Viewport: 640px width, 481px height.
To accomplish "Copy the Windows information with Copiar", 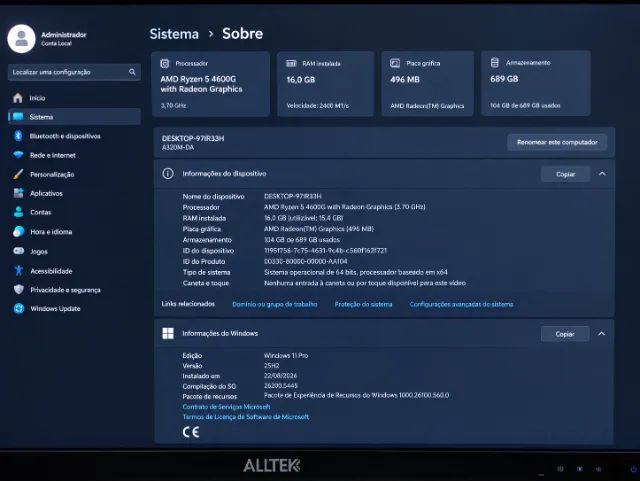I will pyautogui.click(x=565, y=334).
